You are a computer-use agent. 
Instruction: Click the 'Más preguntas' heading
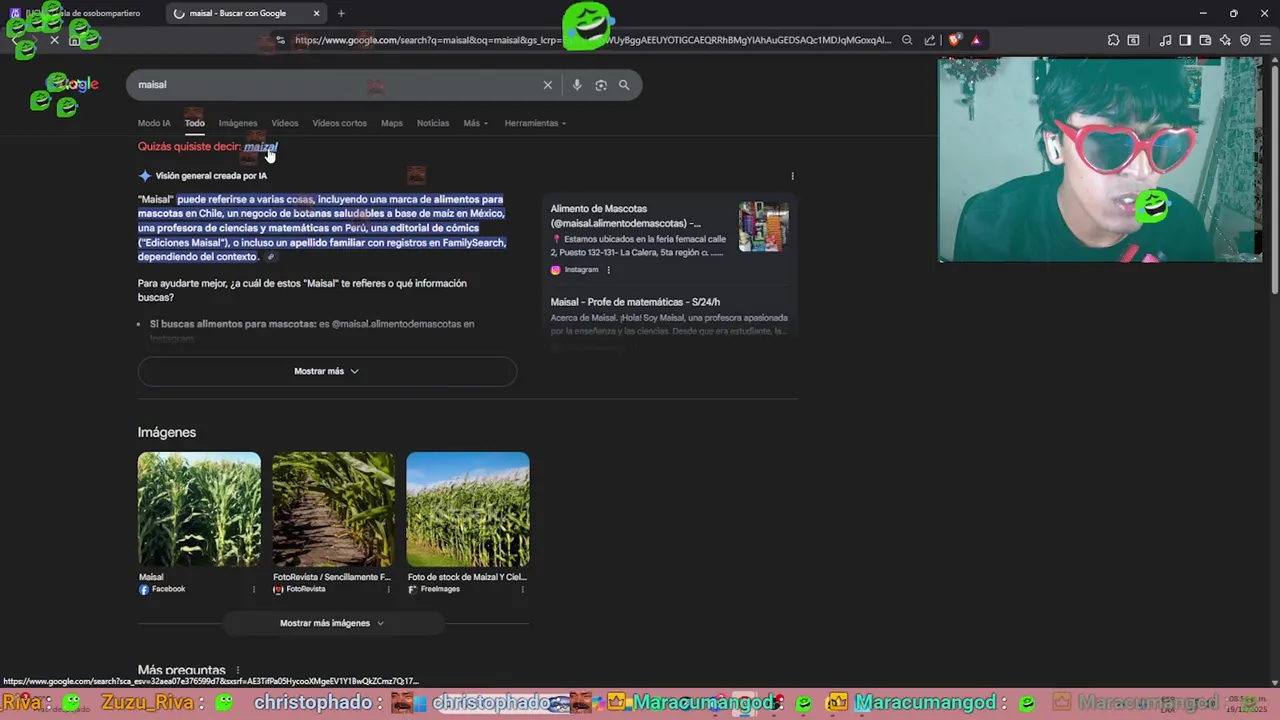pos(182,670)
